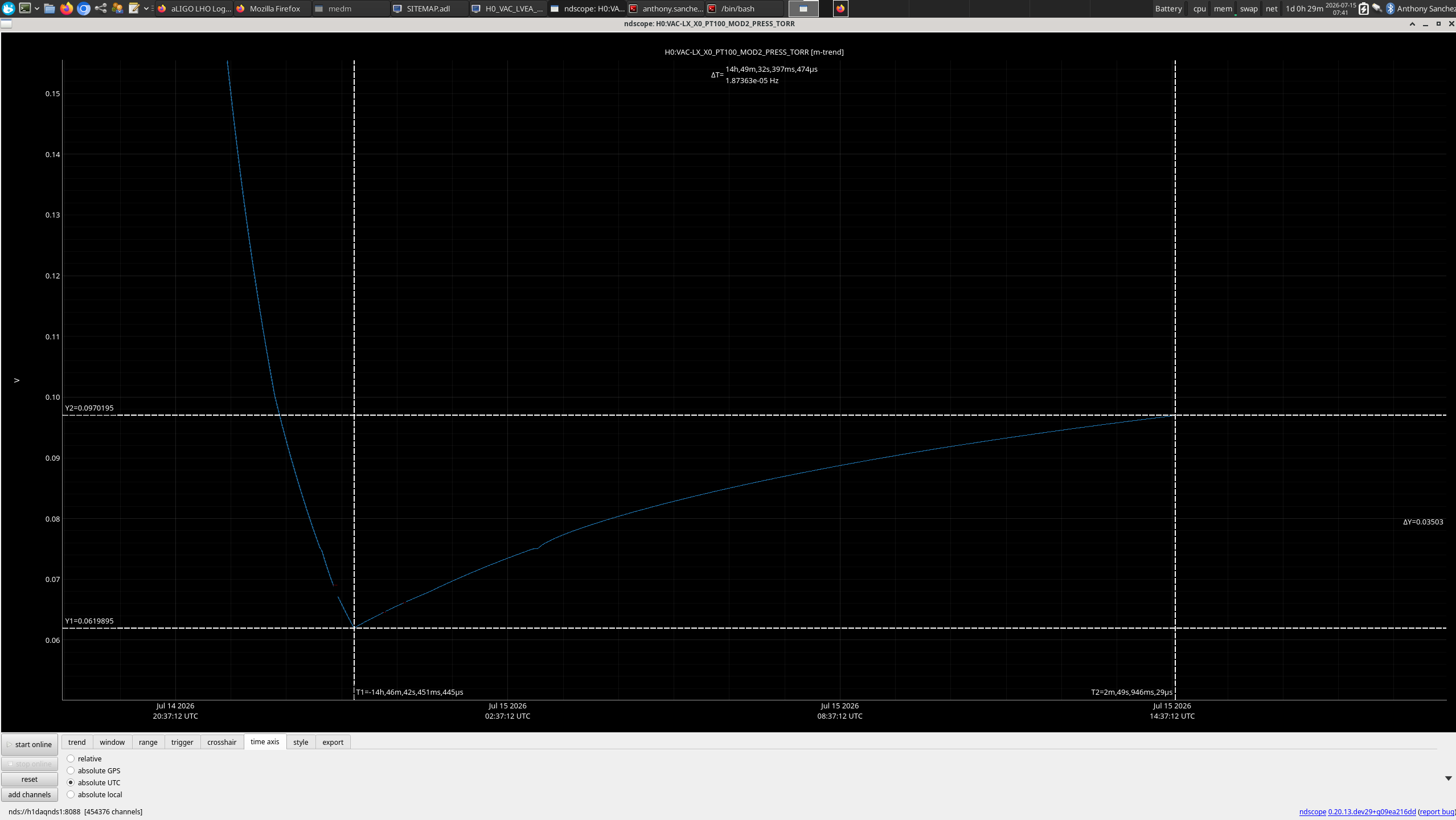Launch the Chromium browser icon
Viewport: 1456px width, 820px height.
pos(84,9)
